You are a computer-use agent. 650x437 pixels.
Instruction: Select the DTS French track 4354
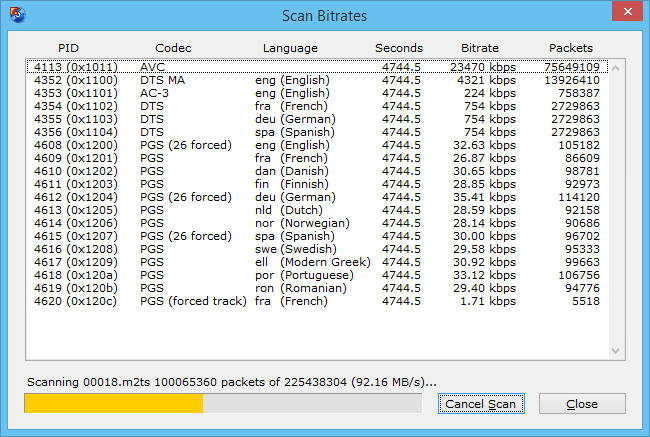click(x=317, y=106)
